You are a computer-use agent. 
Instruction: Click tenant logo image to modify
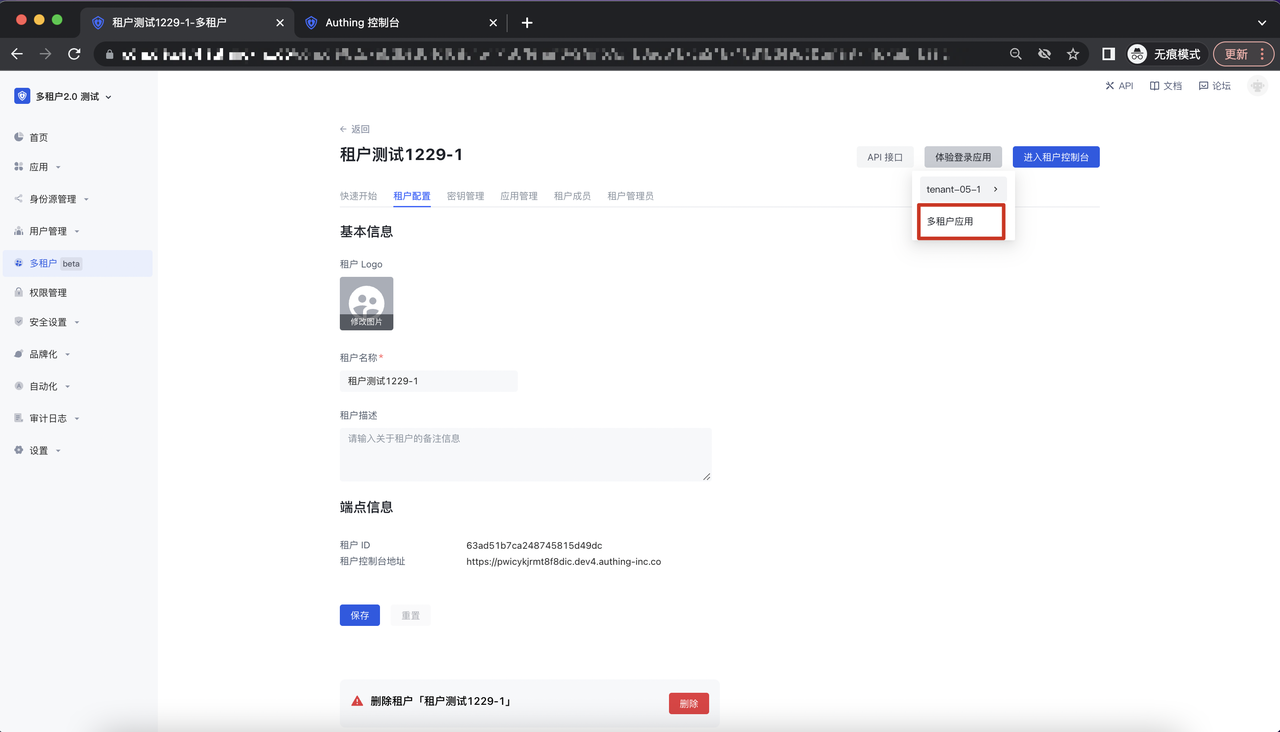coord(366,303)
